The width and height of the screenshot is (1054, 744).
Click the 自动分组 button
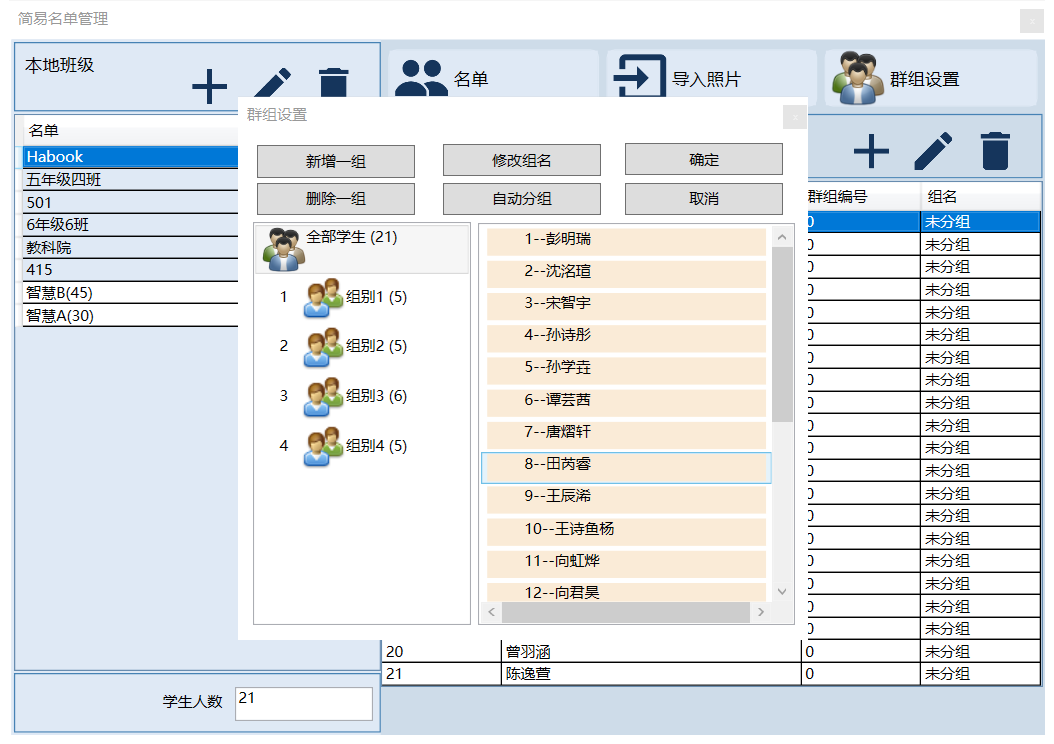521,198
